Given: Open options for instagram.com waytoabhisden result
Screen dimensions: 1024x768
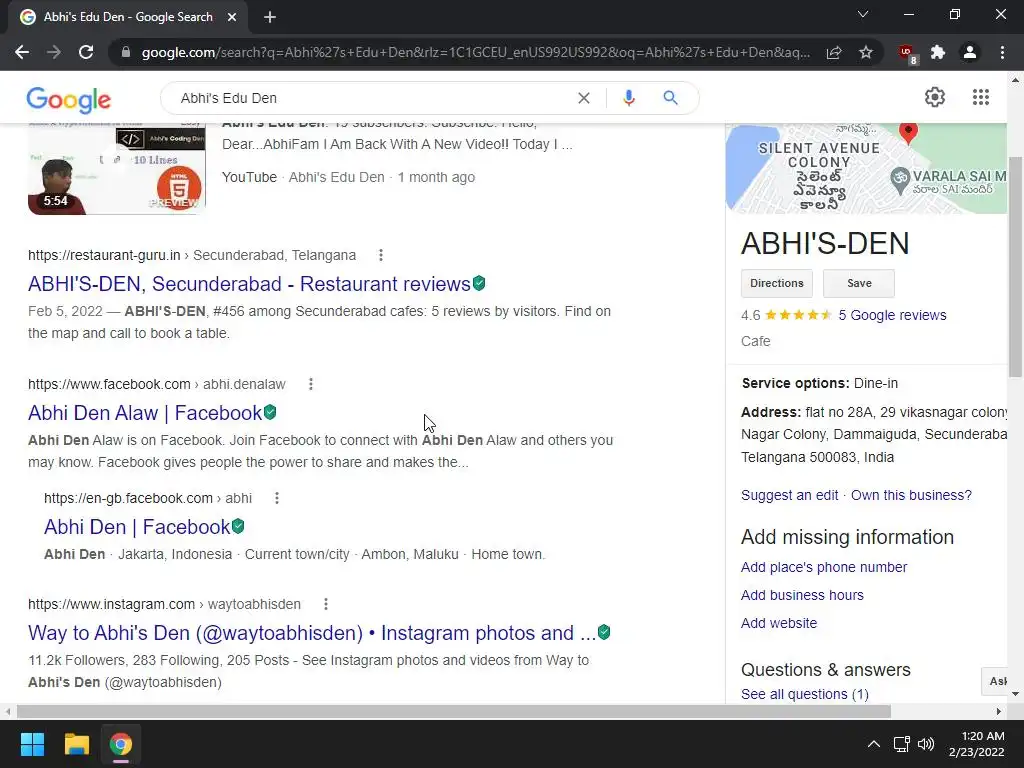Looking at the screenshot, I should click(326, 604).
